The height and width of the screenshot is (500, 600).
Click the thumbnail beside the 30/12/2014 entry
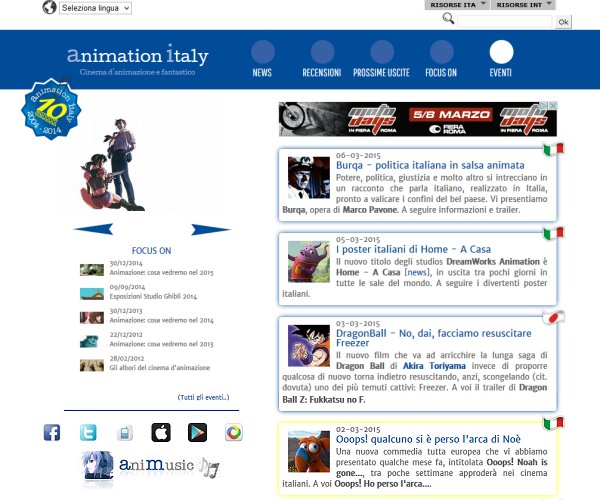(92, 270)
